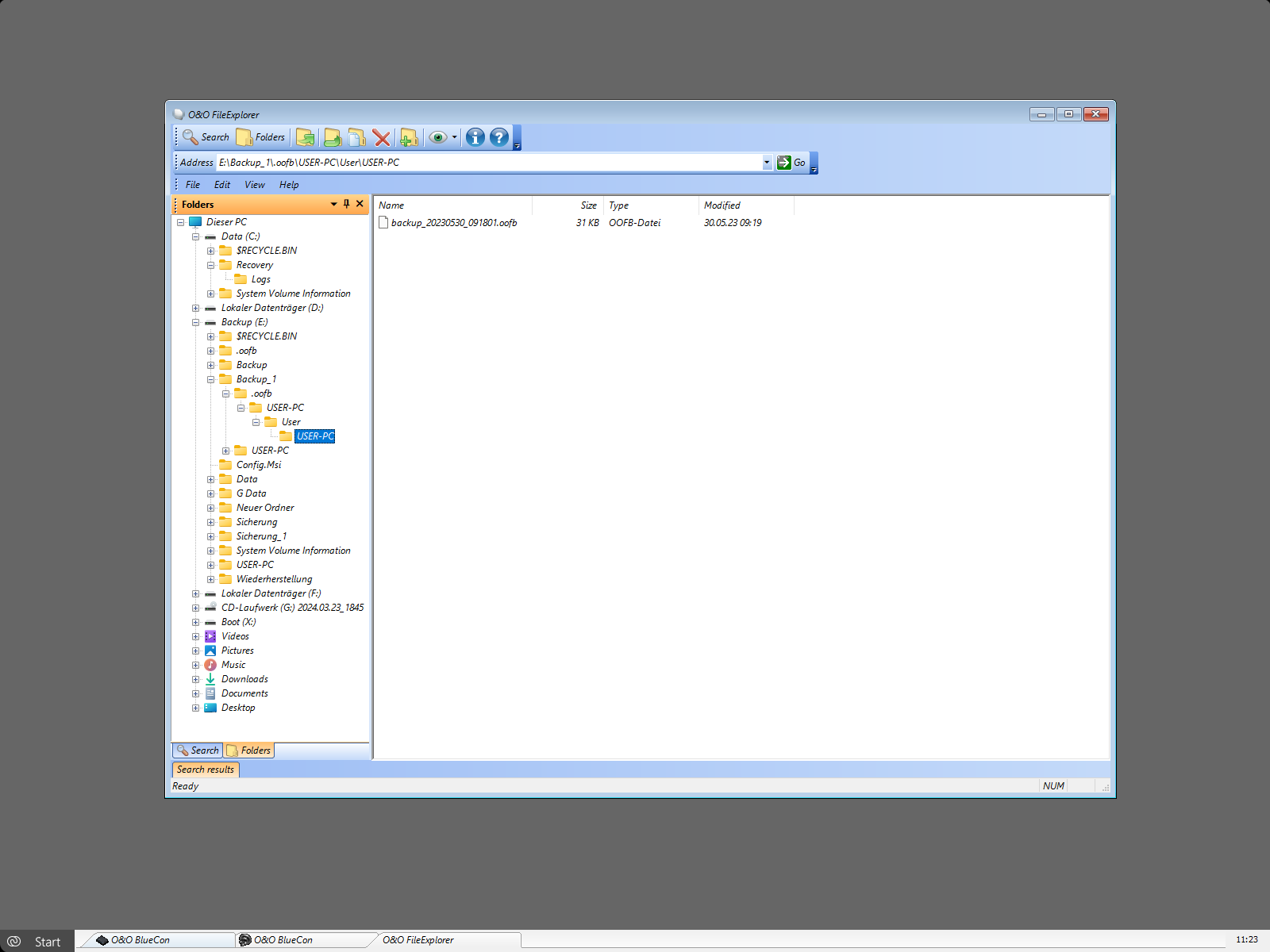Expand the G Data folder node
Viewport: 1270px width, 952px height.
point(211,493)
